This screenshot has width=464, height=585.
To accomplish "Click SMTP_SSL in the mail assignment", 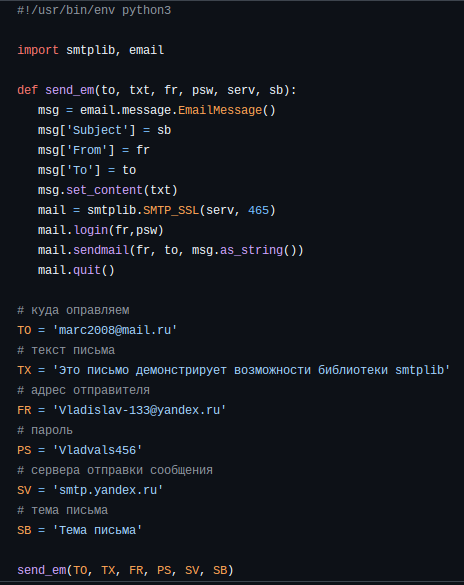I will [171, 210].
